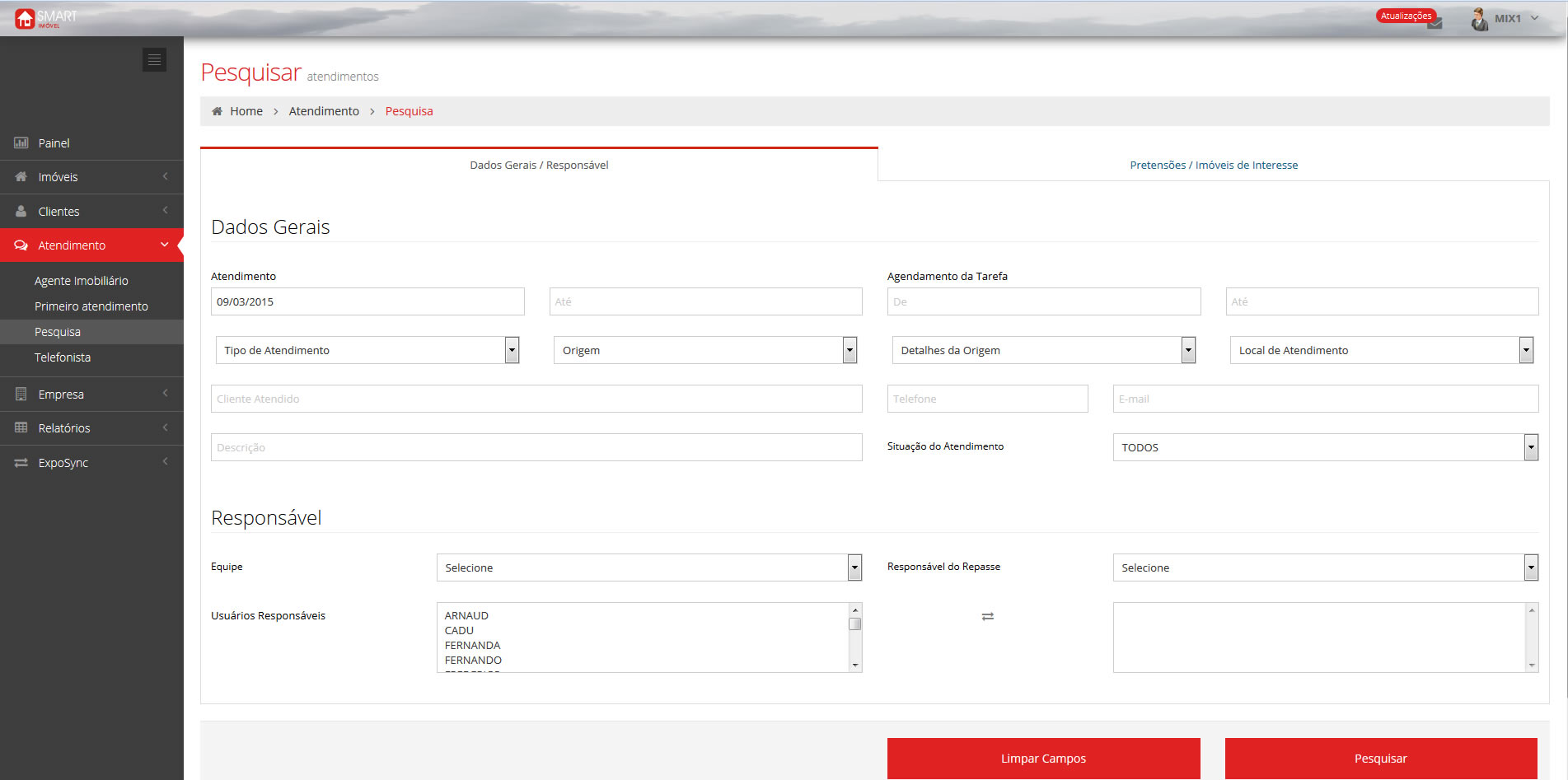Expand the Imóveis sidebar menu
Viewport: 1568px width, 780px height.
(91, 177)
